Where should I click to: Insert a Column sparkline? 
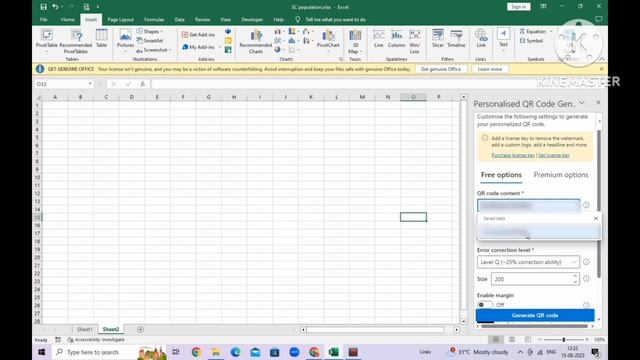(x=396, y=39)
